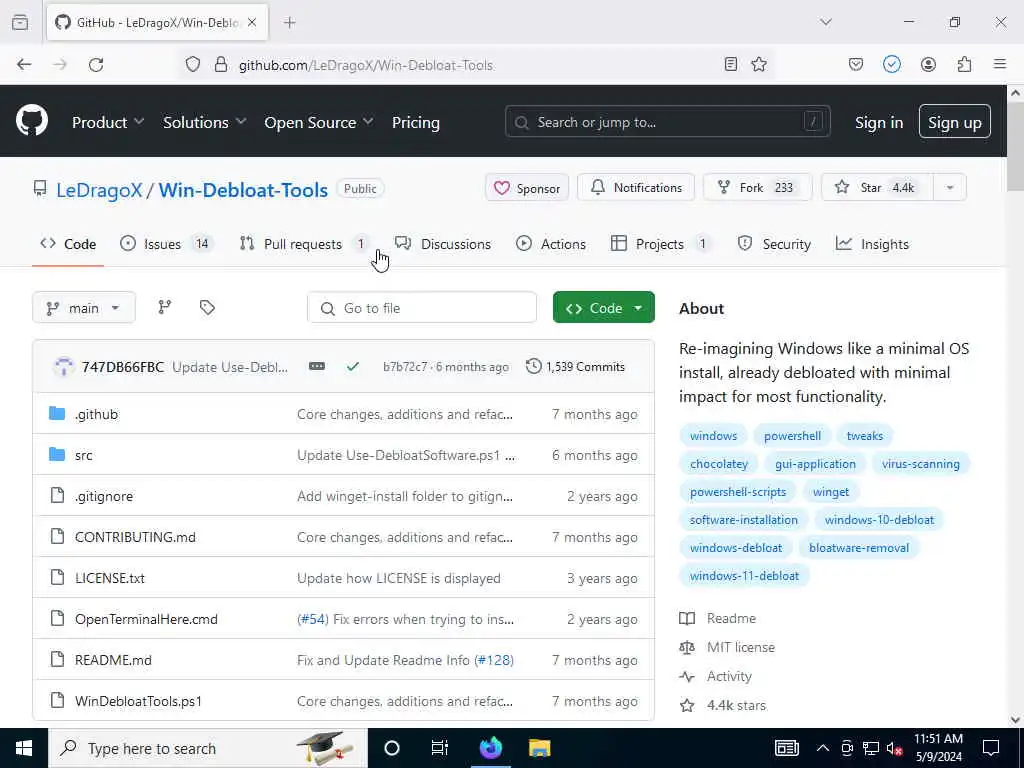Open Windows Start menu
This screenshot has width=1024, height=768.
[x=24, y=748]
